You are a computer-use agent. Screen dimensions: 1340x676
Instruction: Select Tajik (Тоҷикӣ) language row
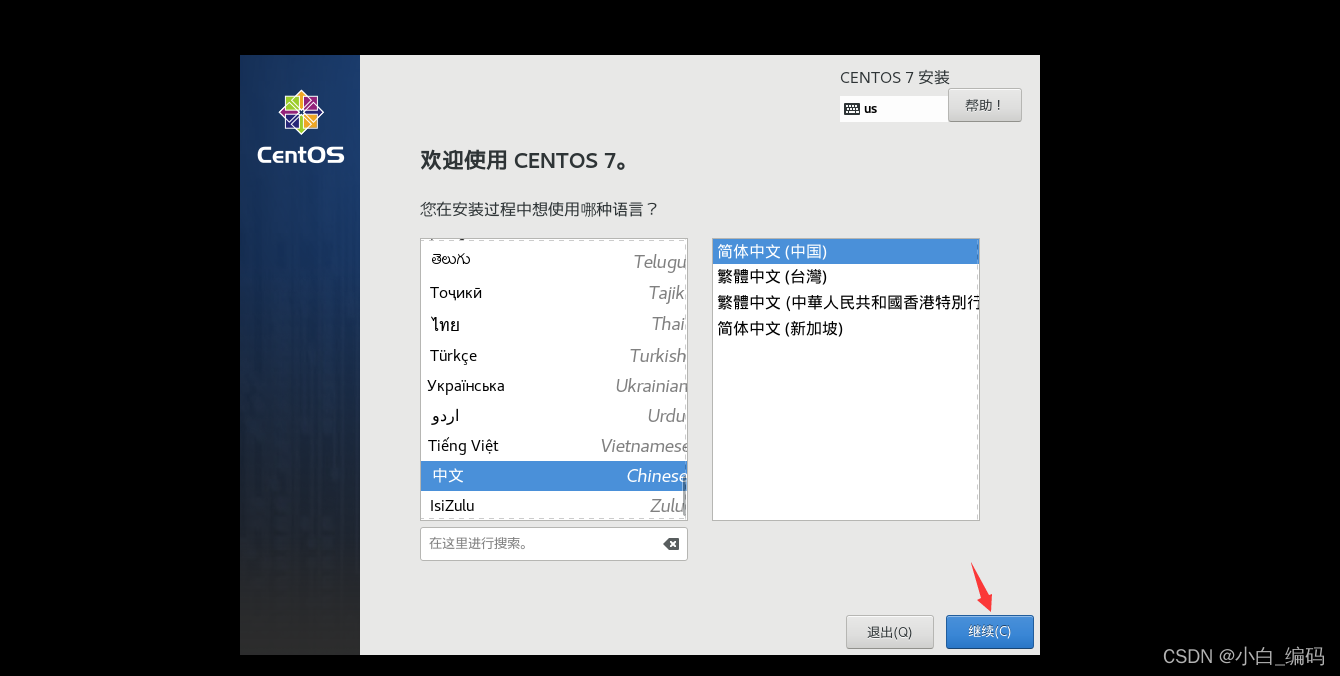554,293
